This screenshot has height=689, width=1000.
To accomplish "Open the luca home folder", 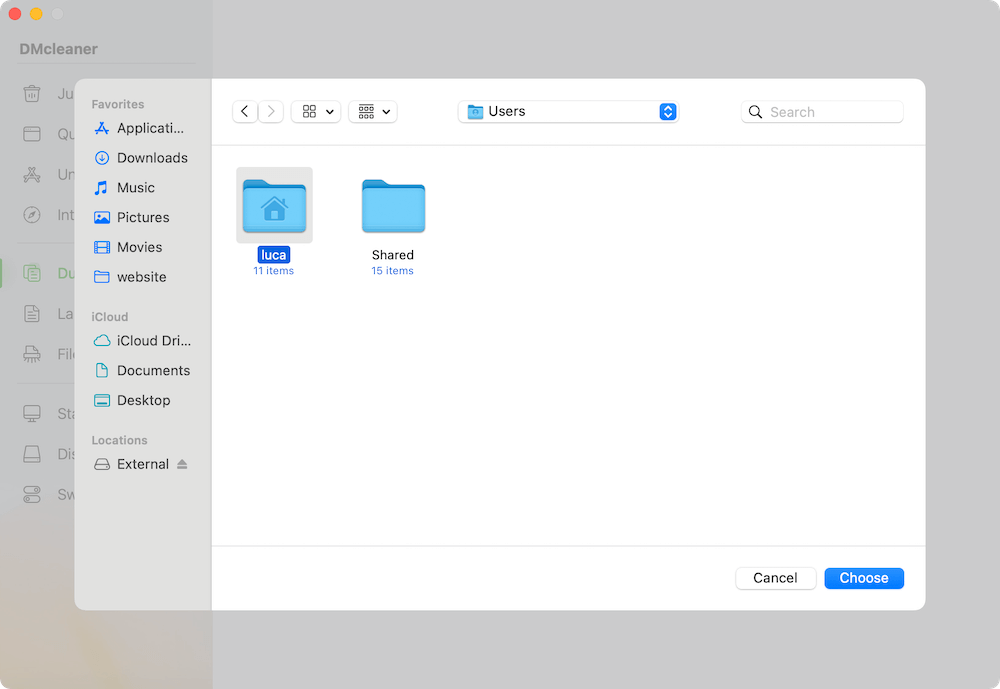I will pos(274,205).
